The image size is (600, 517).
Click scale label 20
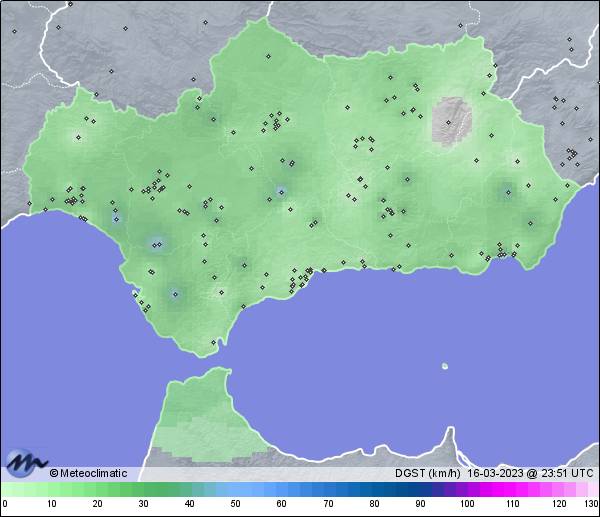pos(98,504)
